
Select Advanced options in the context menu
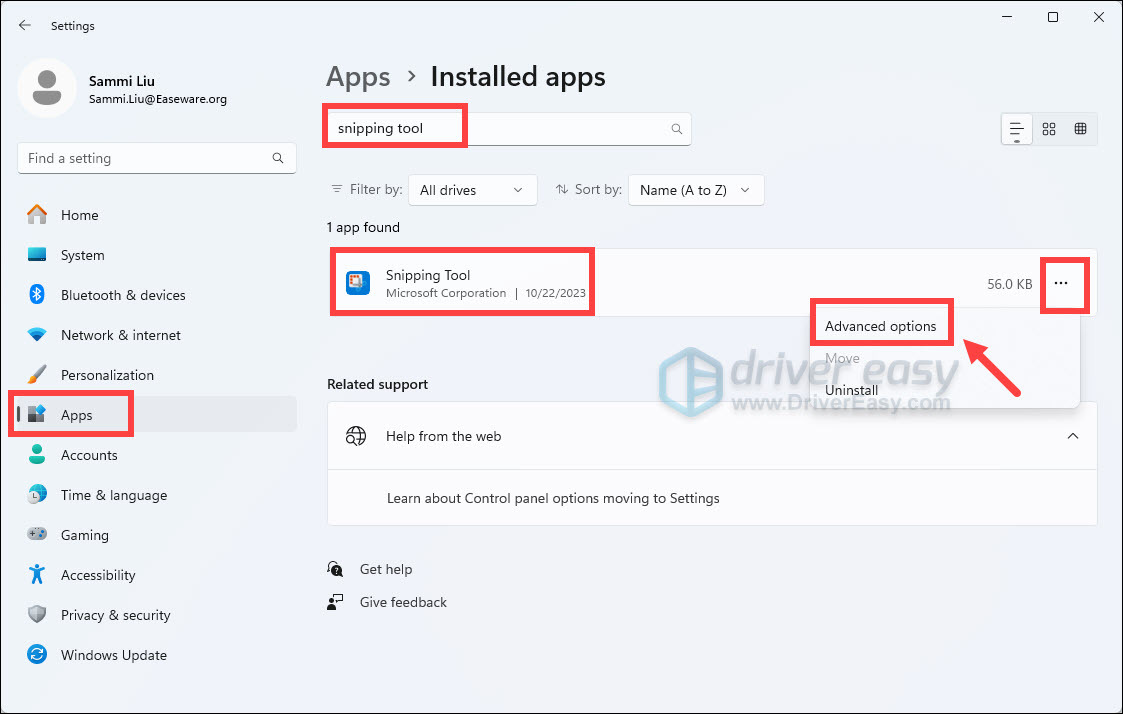tap(881, 325)
